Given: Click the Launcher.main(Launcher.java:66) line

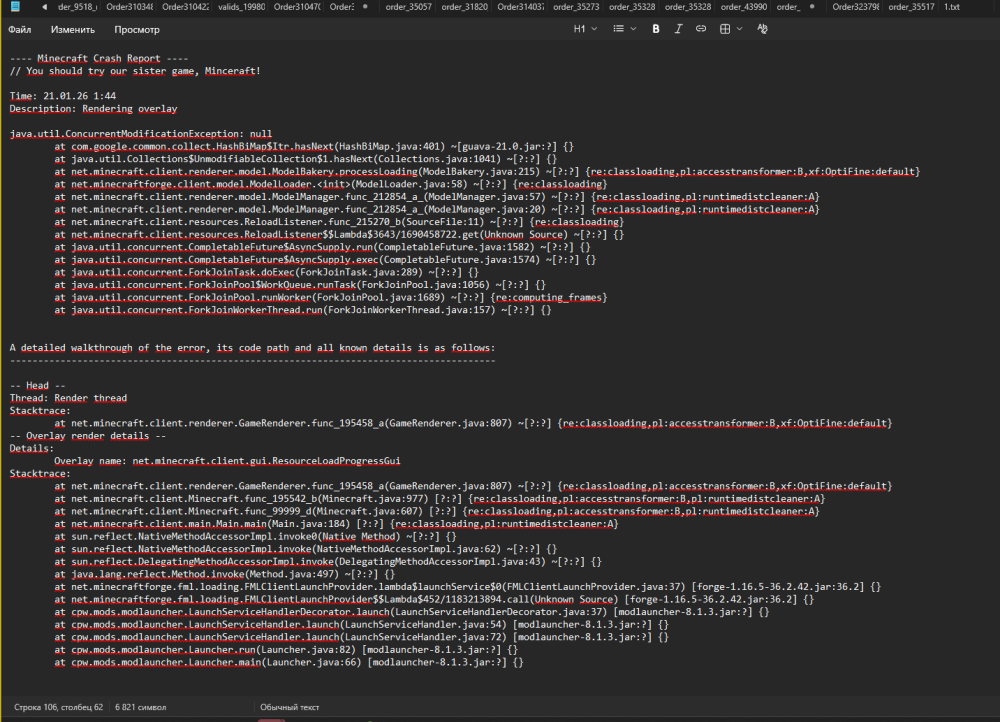Looking at the screenshot, I should [288, 663].
